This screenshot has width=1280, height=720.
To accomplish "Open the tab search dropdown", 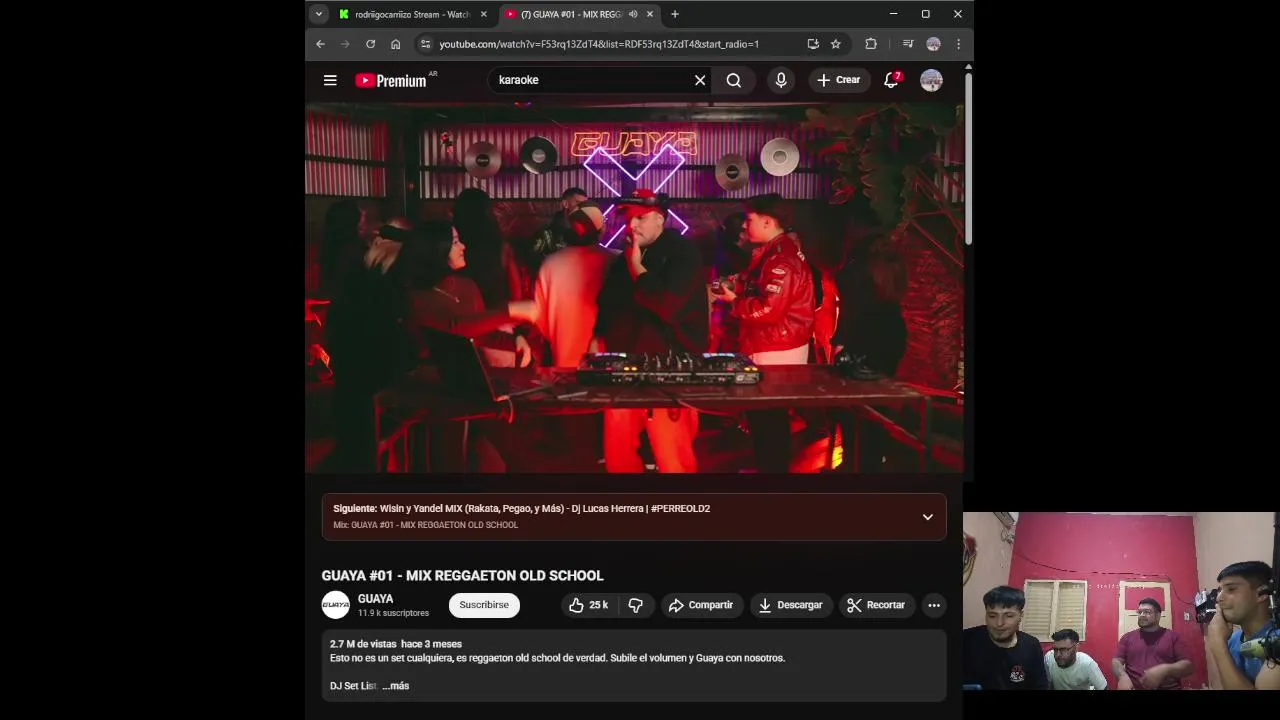I will (318, 14).
